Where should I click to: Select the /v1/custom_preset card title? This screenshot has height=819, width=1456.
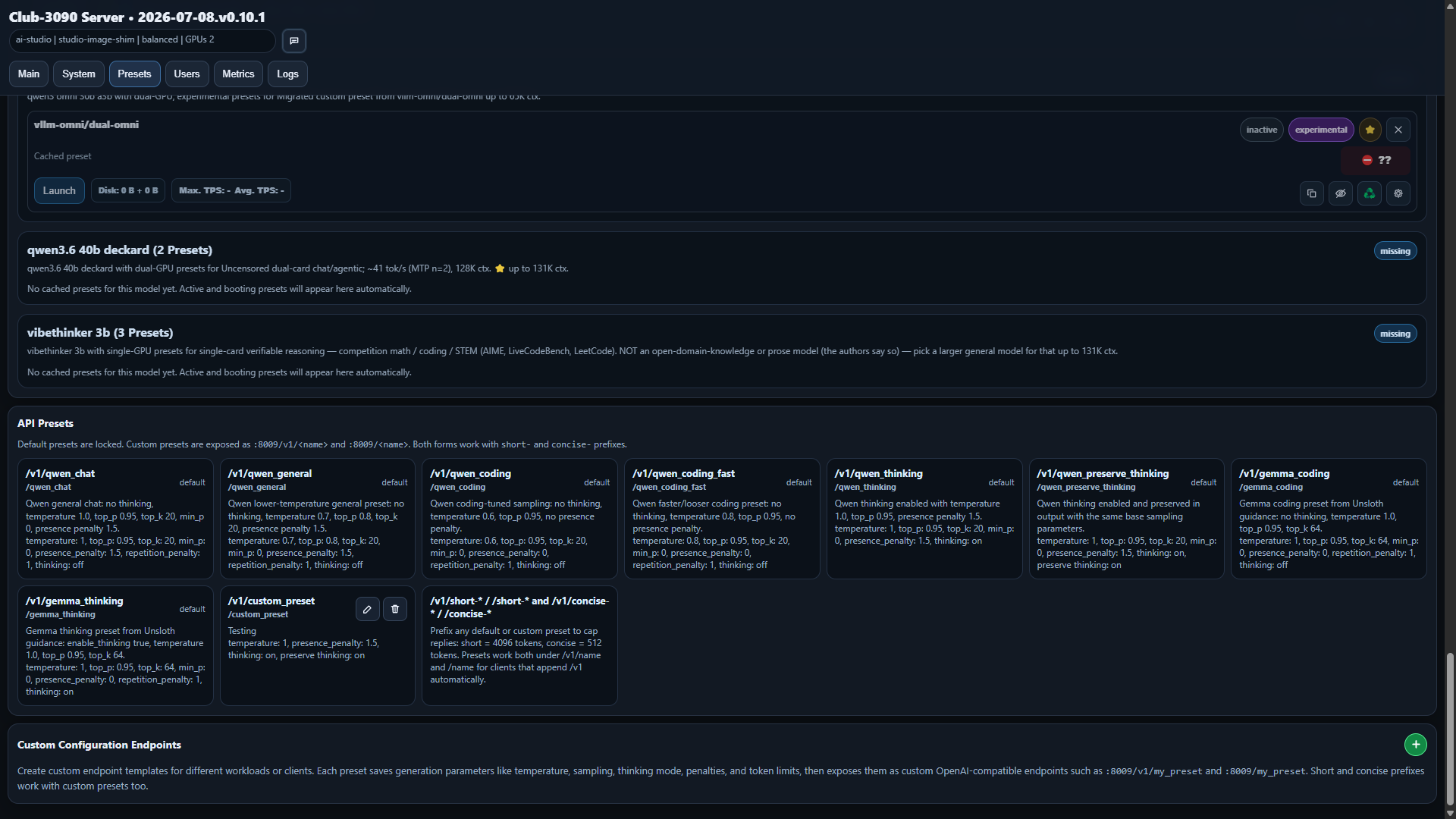(271, 601)
